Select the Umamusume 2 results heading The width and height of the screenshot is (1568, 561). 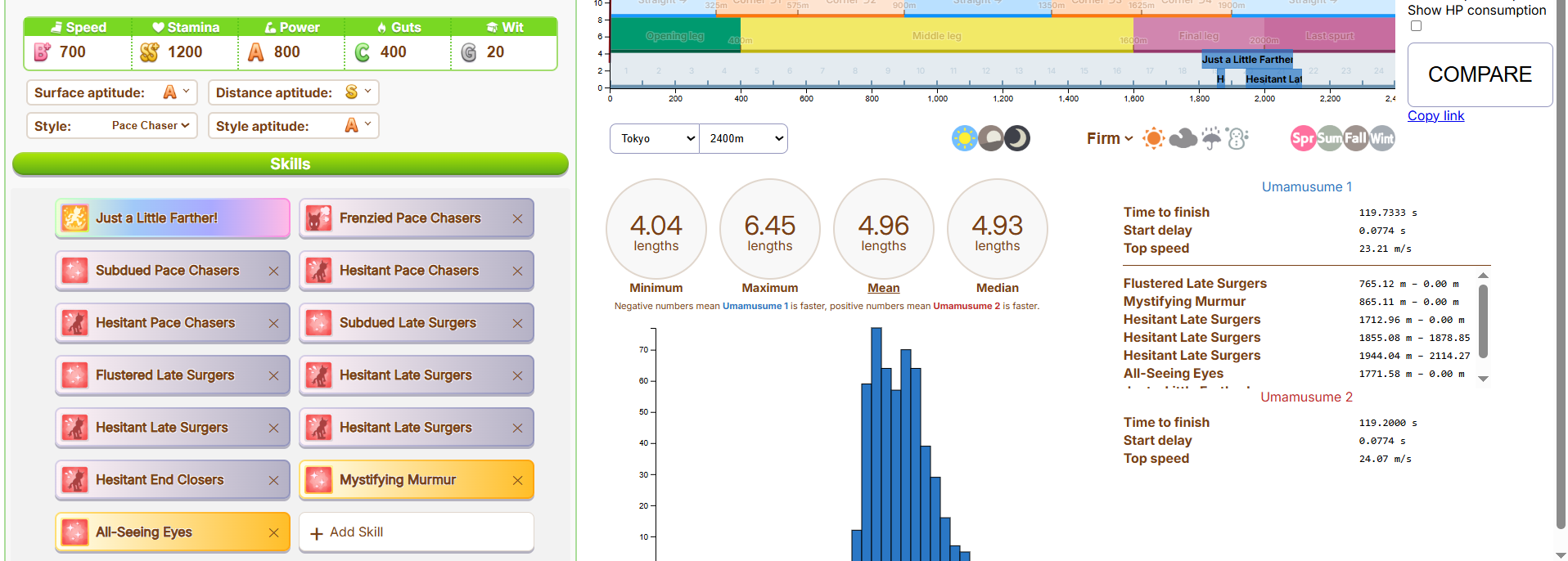click(1306, 397)
